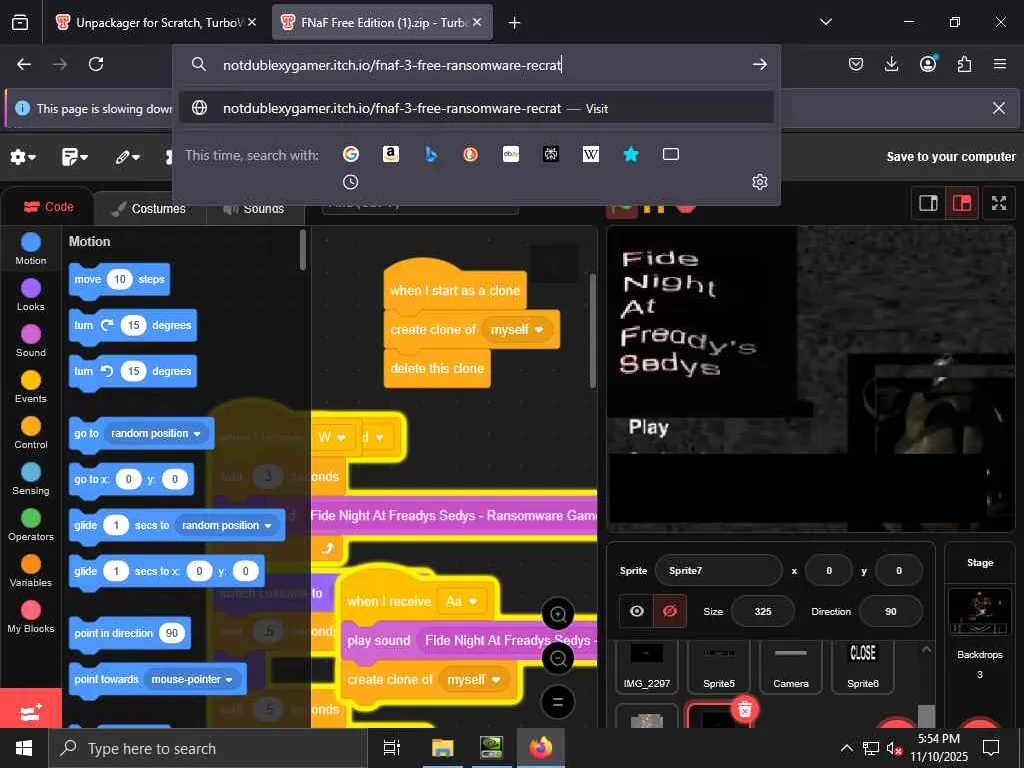Viewport: 1024px width, 768px height.
Task: Edit the sprite name field Sprite7
Action: click(718, 571)
